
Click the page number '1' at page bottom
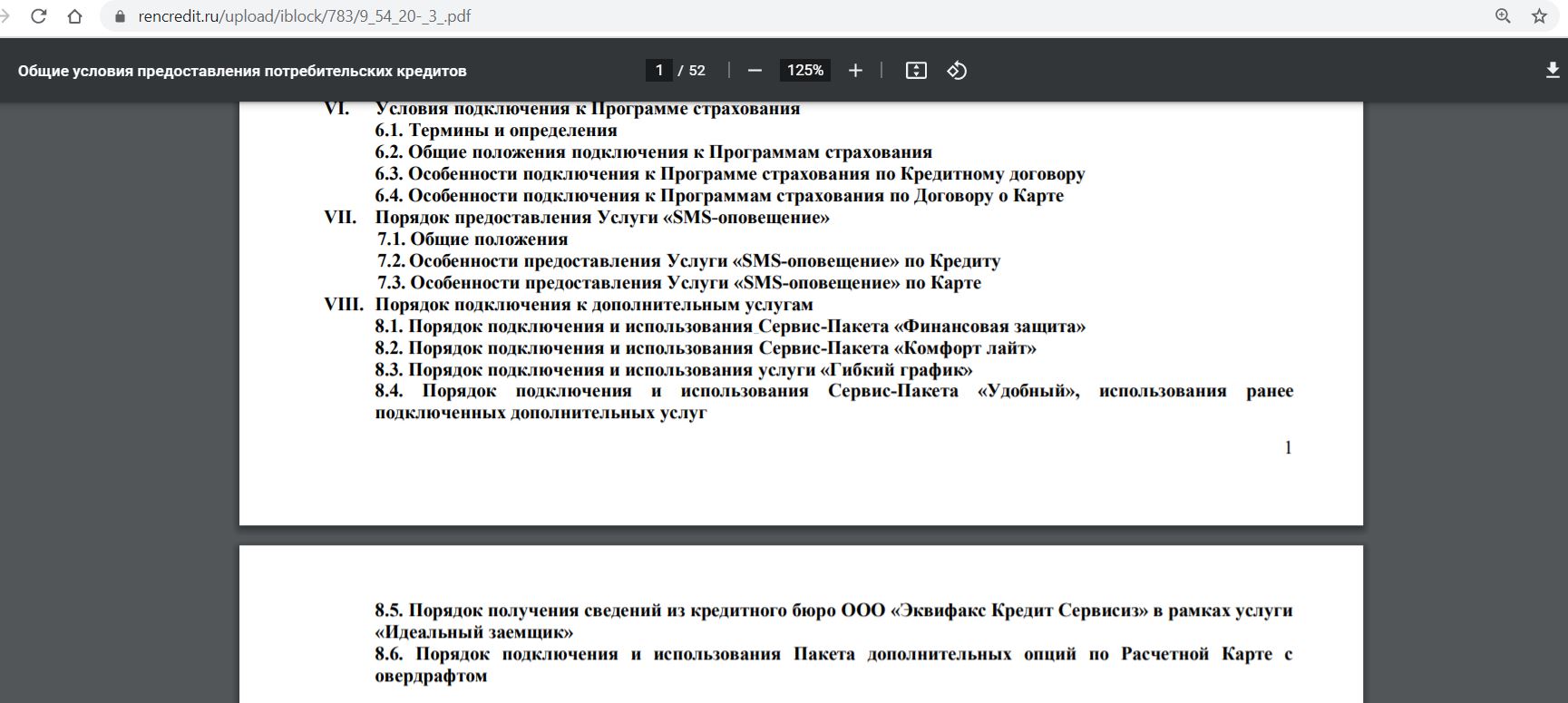click(x=1288, y=447)
